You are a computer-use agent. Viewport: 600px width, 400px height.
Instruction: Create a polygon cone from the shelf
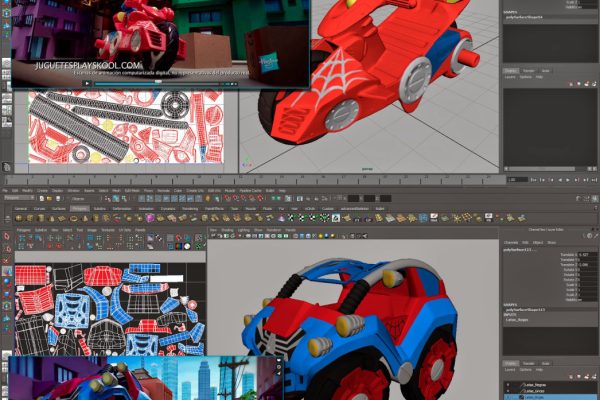[x=51, y=218]
